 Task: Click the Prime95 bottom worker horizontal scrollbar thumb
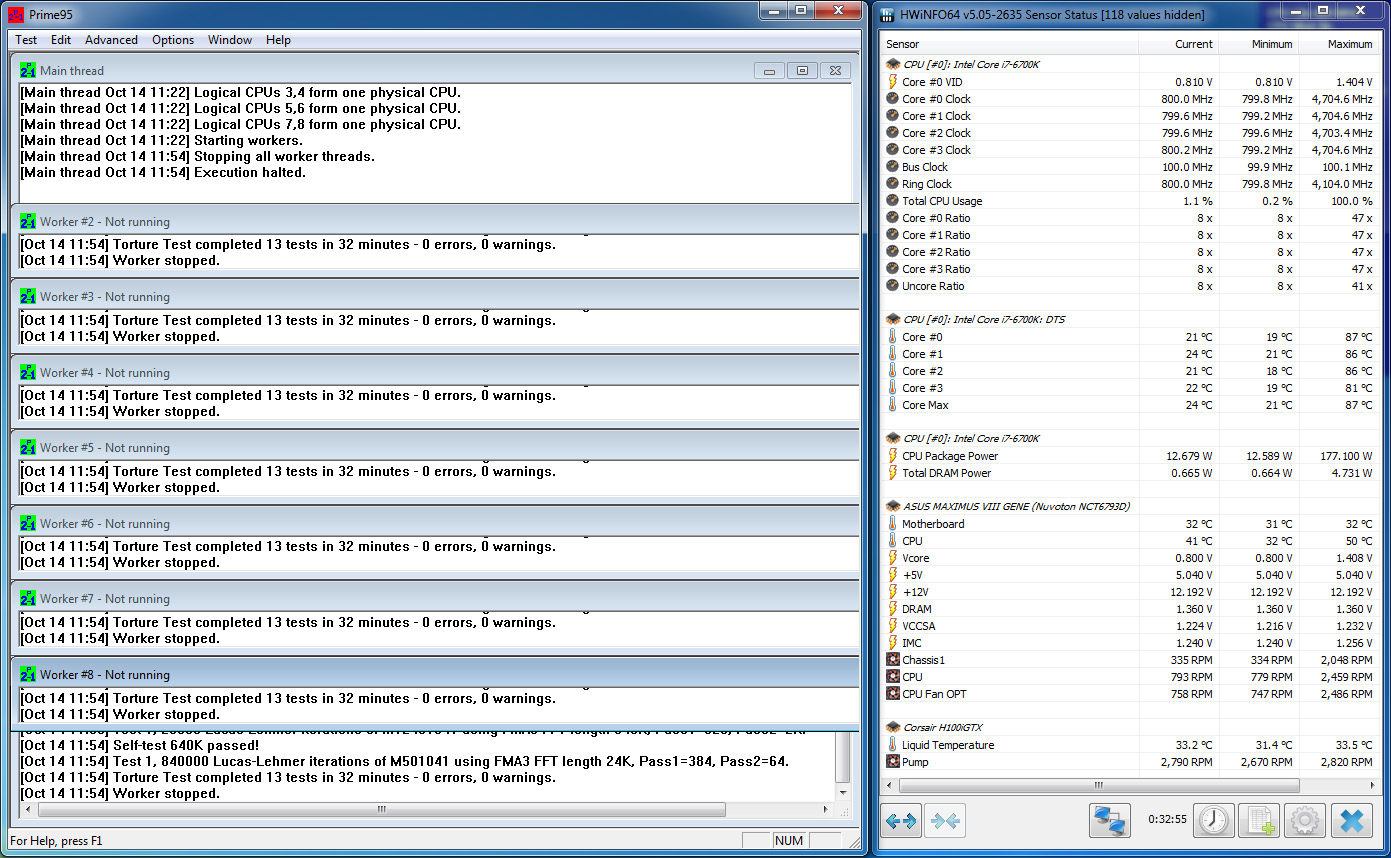point(380,809)
